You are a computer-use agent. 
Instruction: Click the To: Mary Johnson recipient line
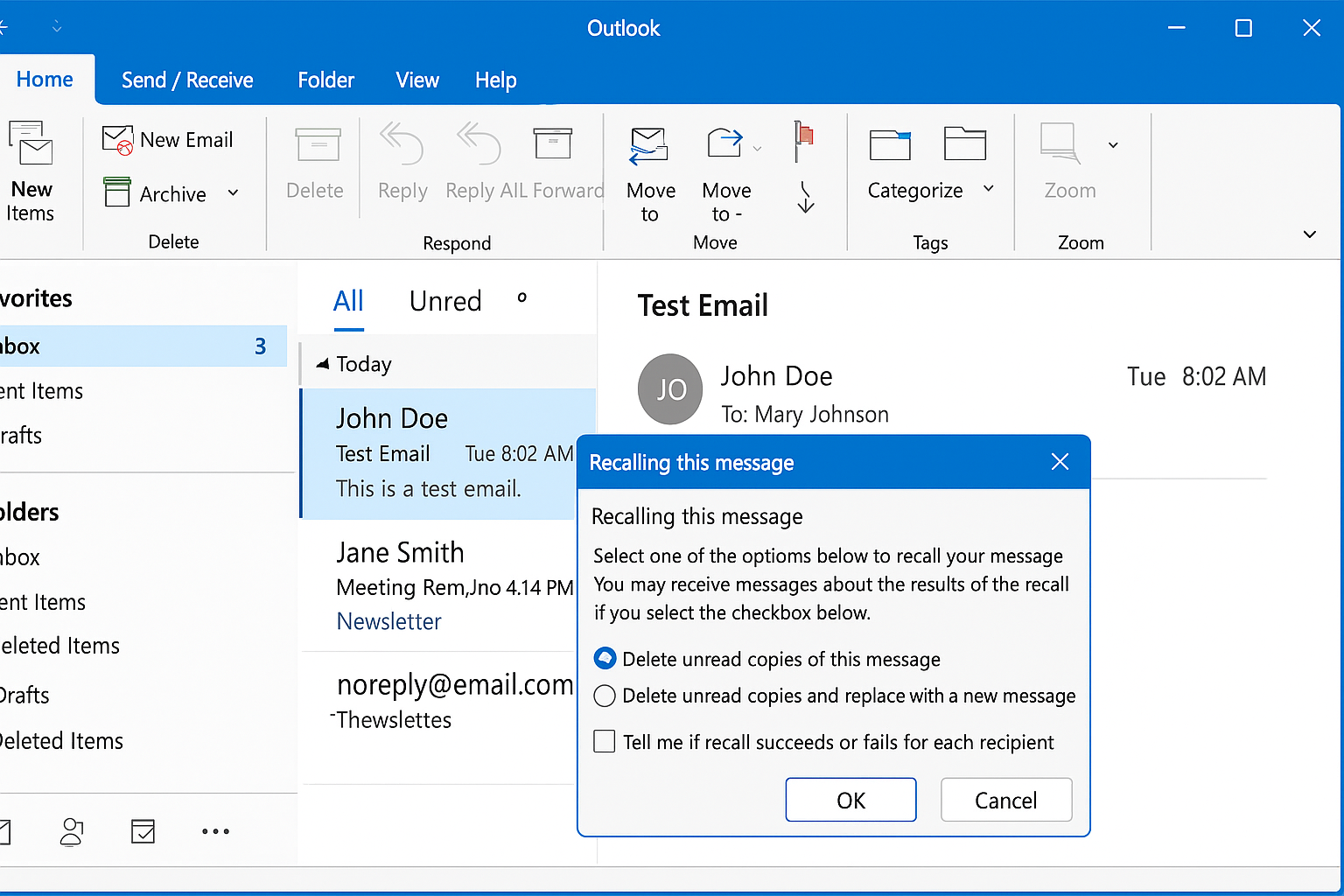click(805, 415)
